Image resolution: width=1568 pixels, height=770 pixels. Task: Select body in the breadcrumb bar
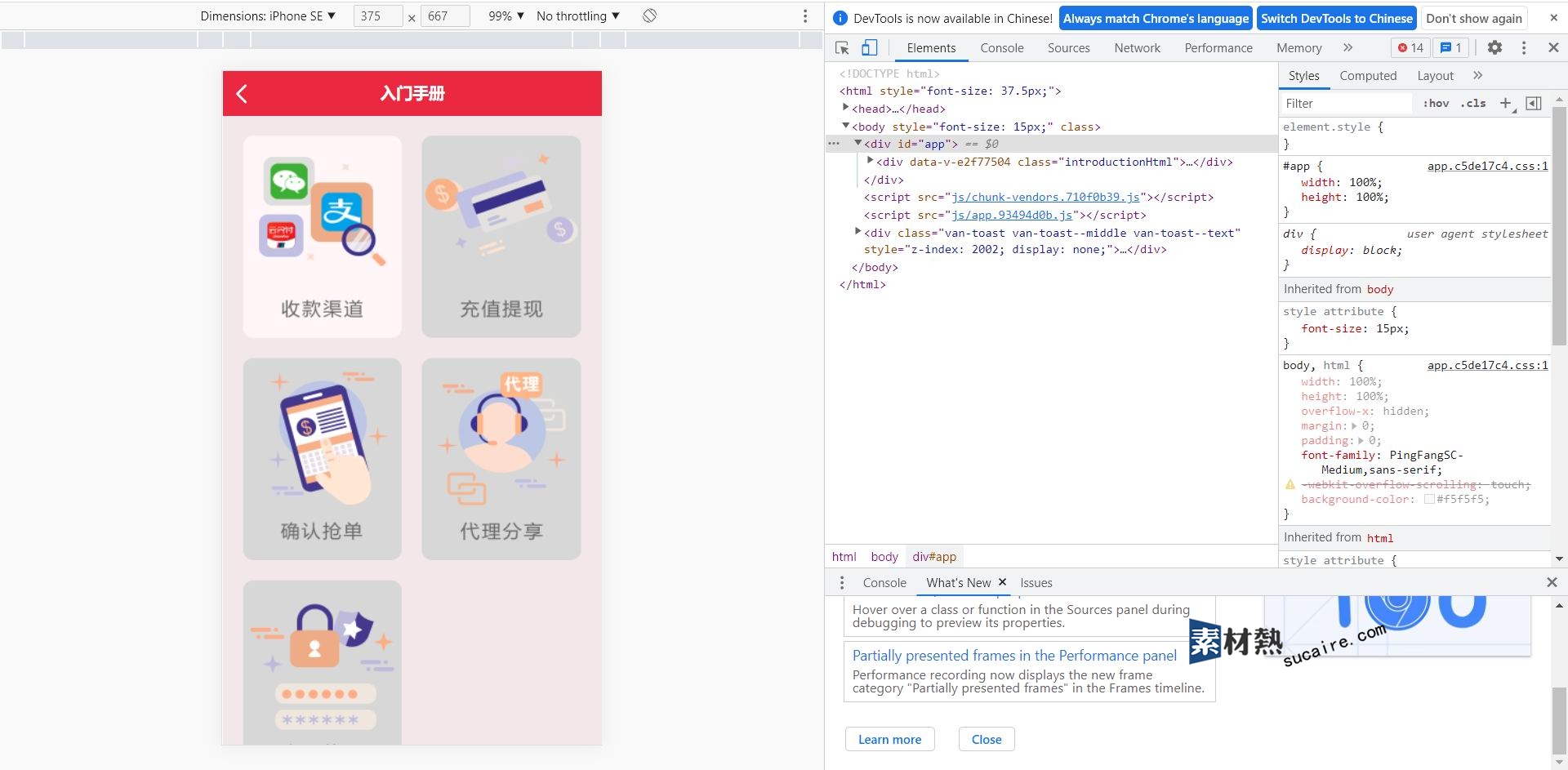click(884, 557)
